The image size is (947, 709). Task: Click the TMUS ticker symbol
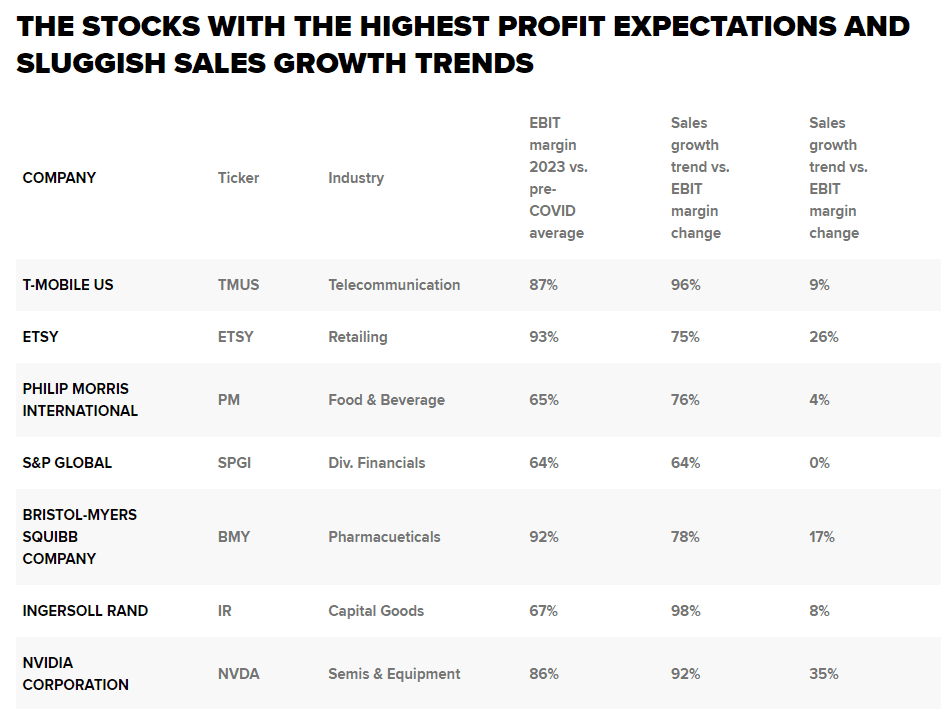point(238,285)
